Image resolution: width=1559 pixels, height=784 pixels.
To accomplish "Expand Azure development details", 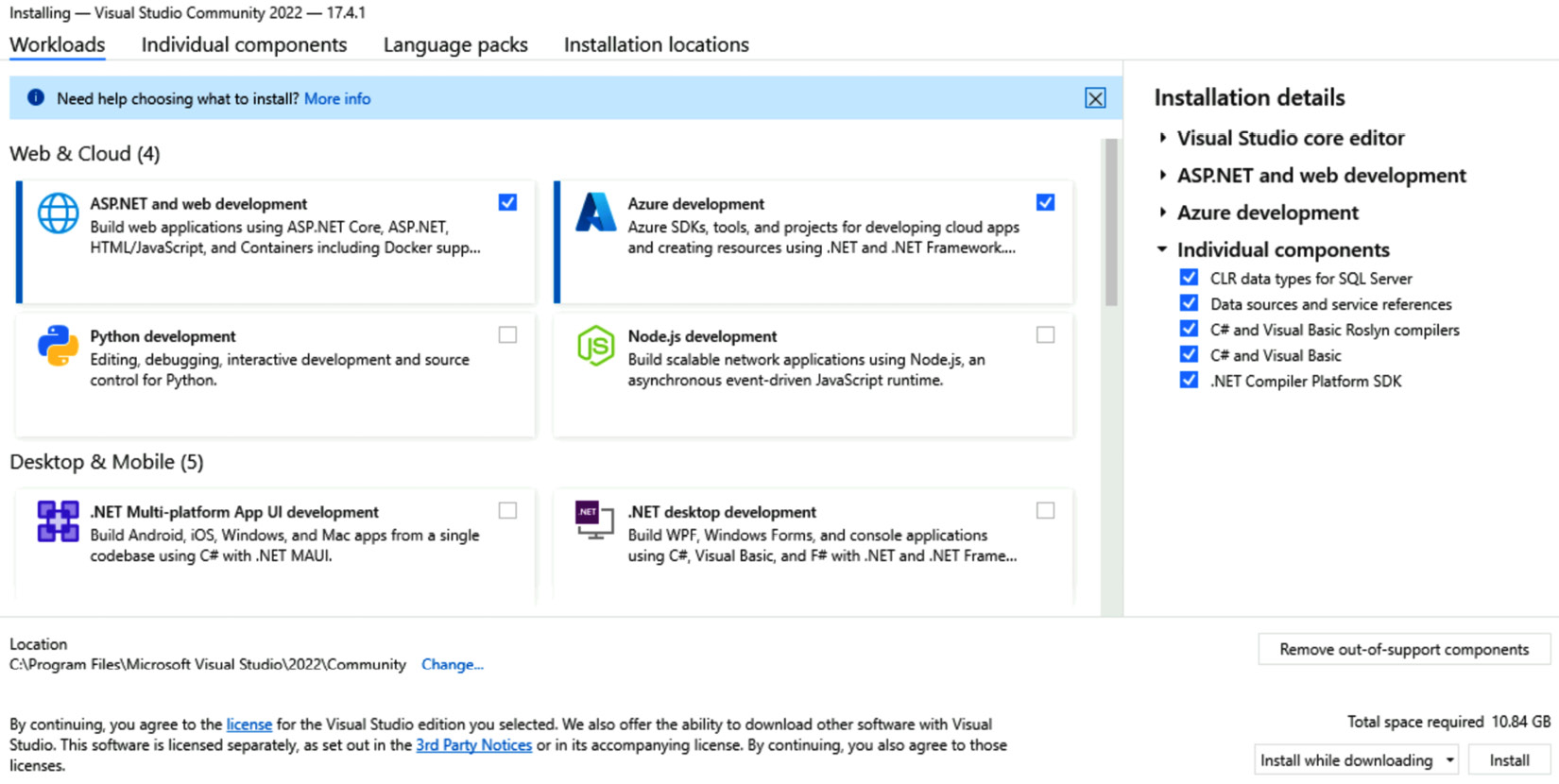I will (1162, 213).
